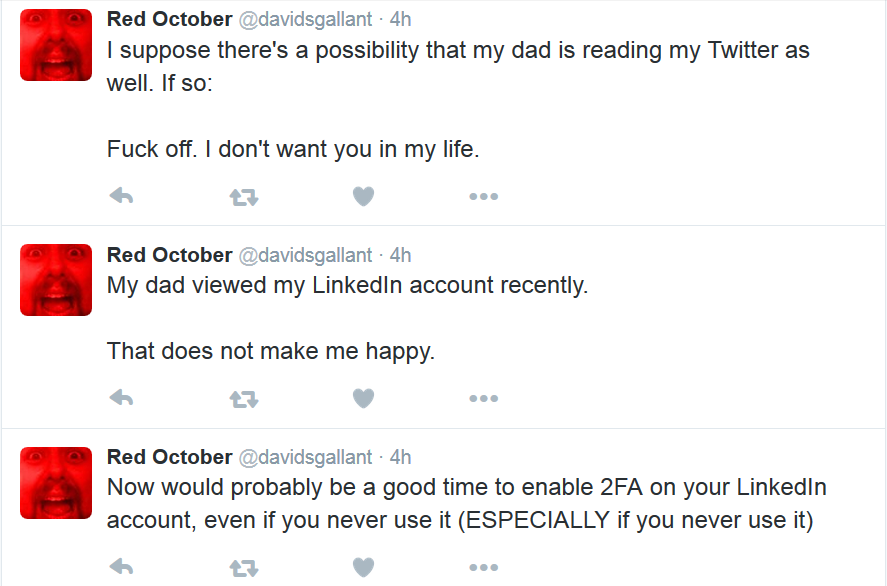Retweet the 'That does not make me happy' tweet
The image size is (887, 586).
pyautogui.click(x=244, y=399)
